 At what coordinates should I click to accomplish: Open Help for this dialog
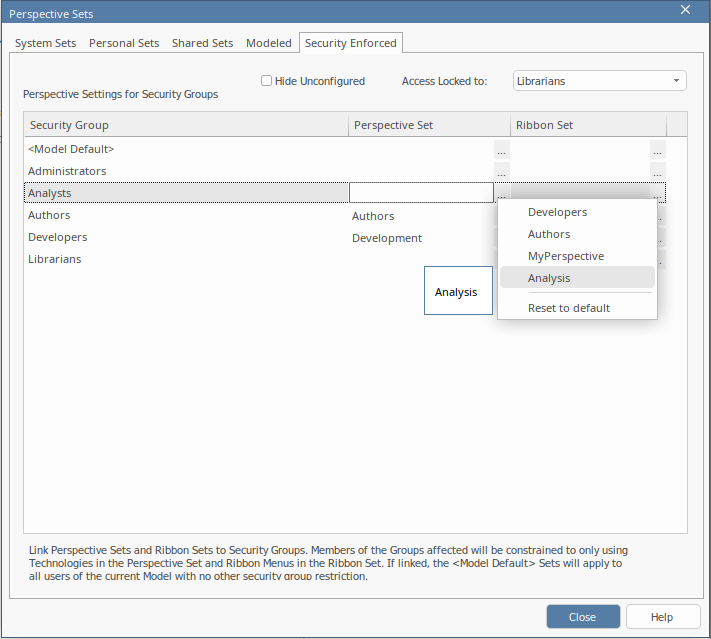coord(661,617)
